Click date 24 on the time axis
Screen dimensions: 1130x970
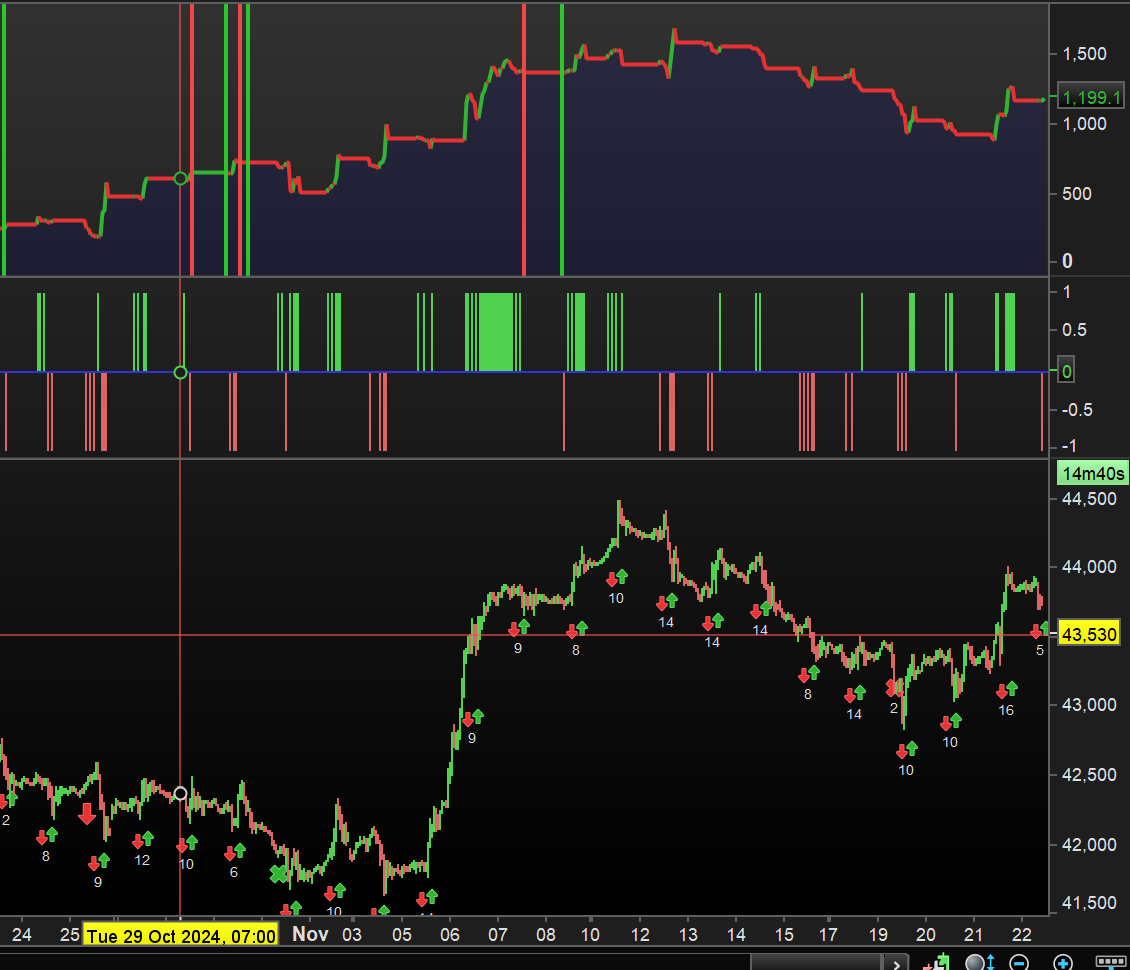22,935
